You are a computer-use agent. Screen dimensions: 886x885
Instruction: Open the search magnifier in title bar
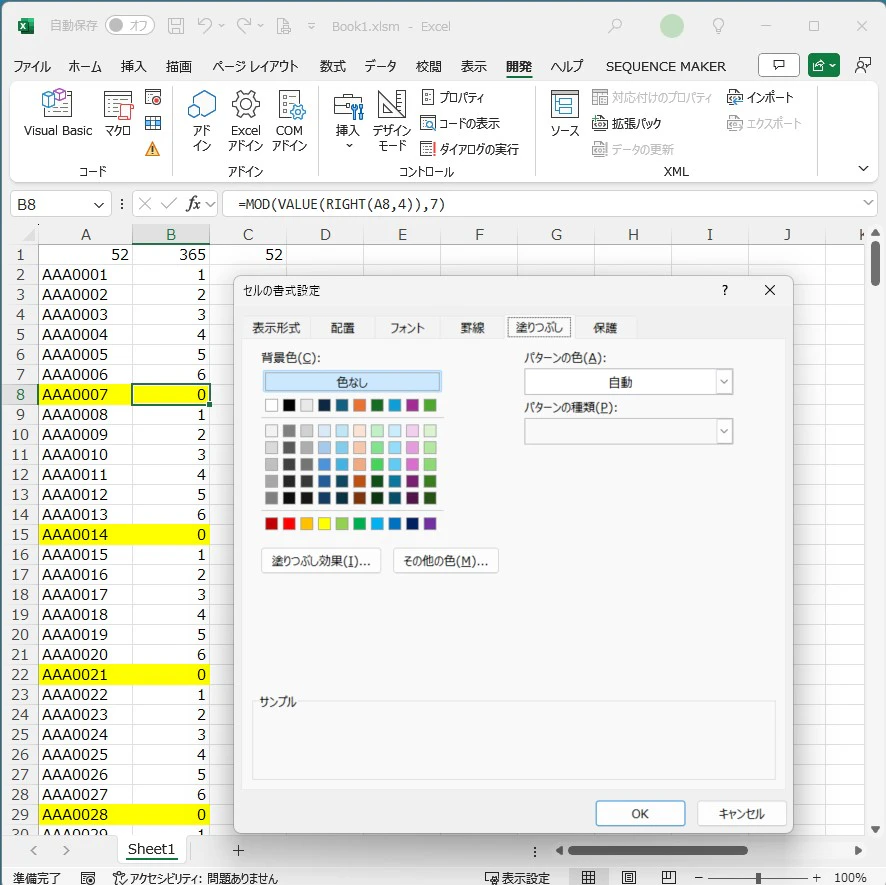point(615,26)
